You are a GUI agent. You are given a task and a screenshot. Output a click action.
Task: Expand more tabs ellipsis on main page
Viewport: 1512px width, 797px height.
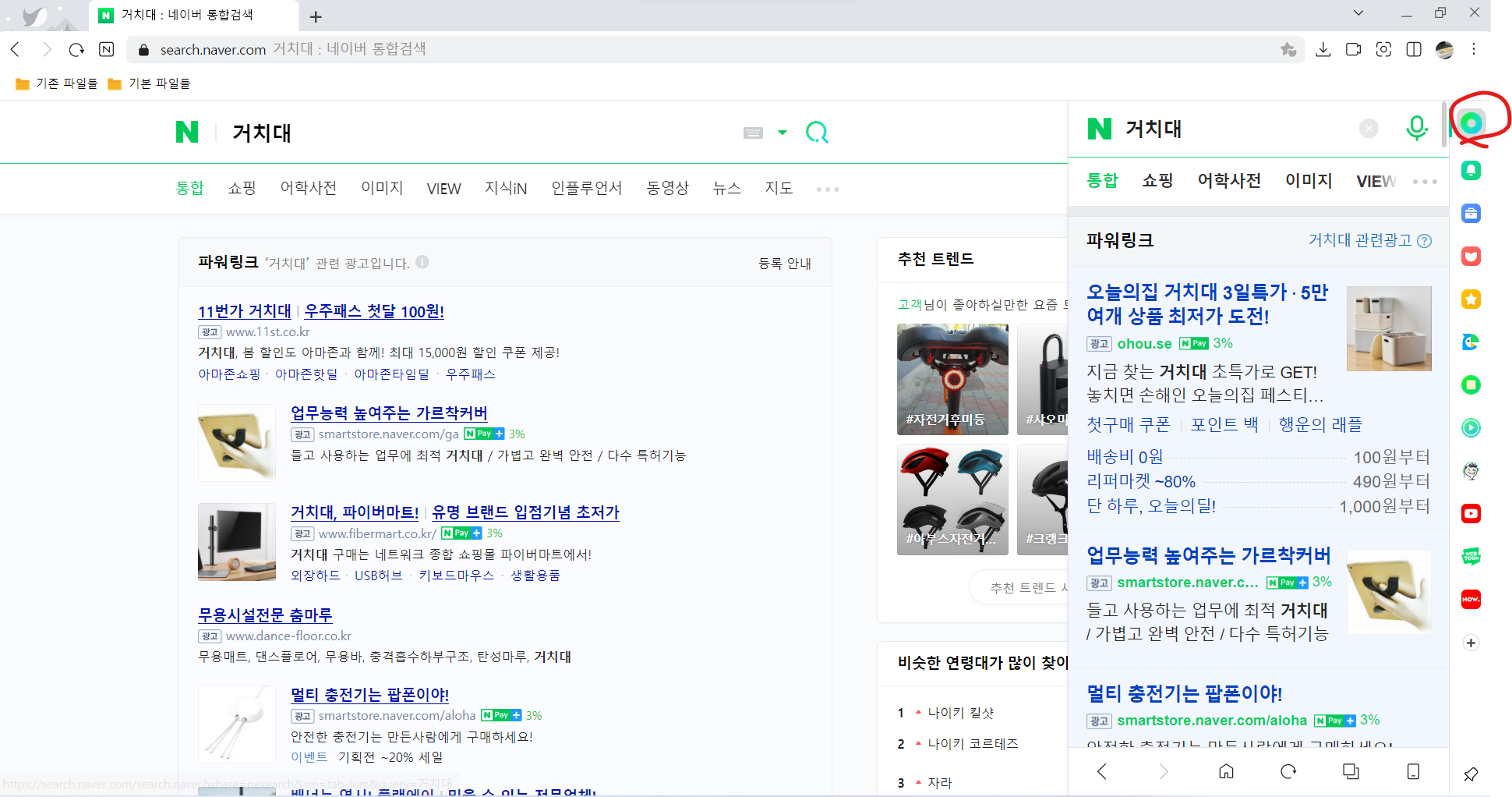pos(828,189)
